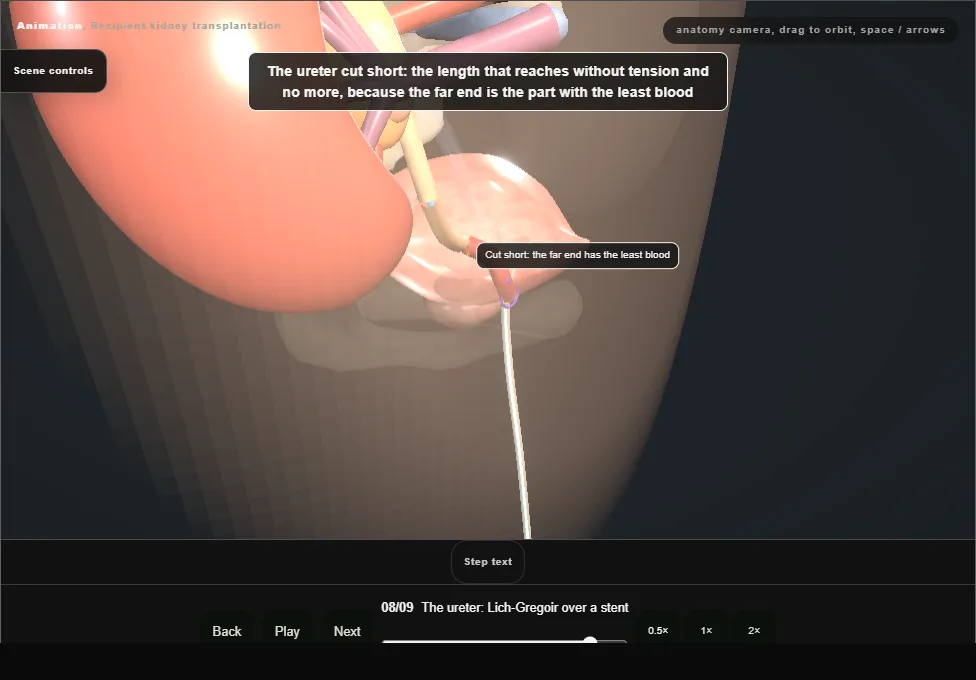Click the ureter caption box at top
Image resolution: width=976 pixels, height=680 pixels.
488,82
